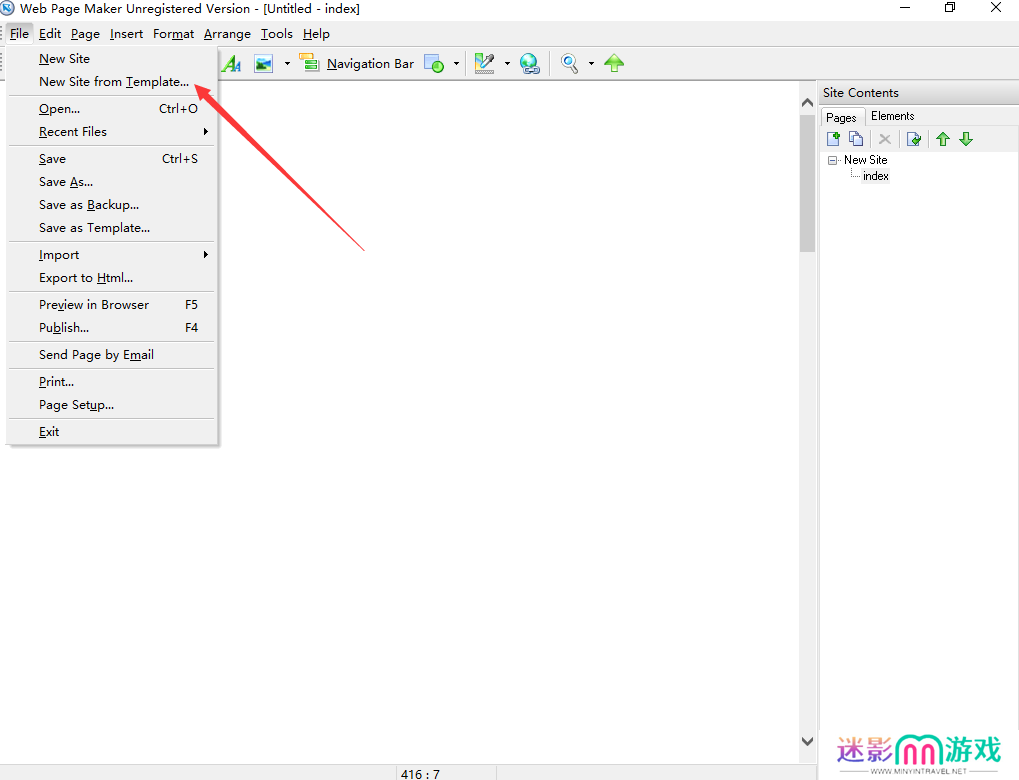Switch to the Elements tab
The width and height of the screenshot is (1019, 780).
[892, 116]
